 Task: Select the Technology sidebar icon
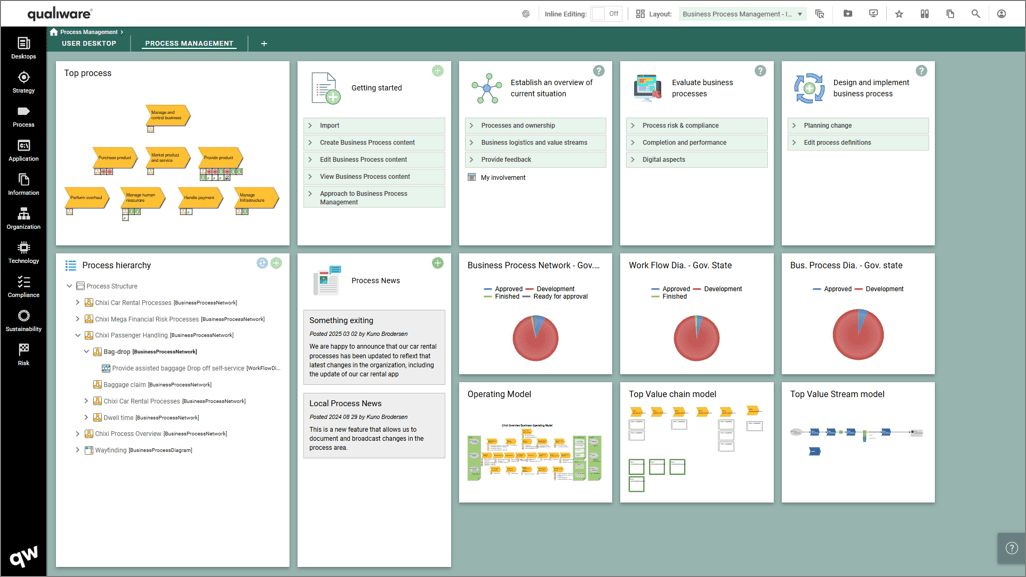pos(23,252)
